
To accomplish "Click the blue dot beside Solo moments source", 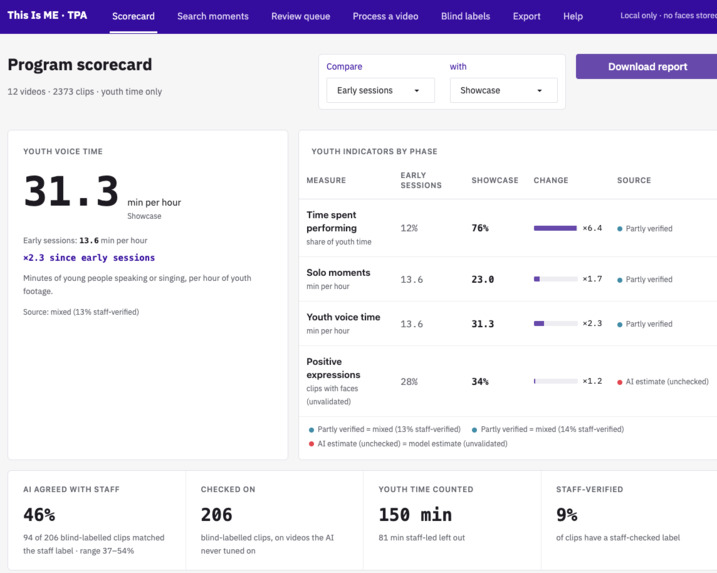I will (620, 280).
